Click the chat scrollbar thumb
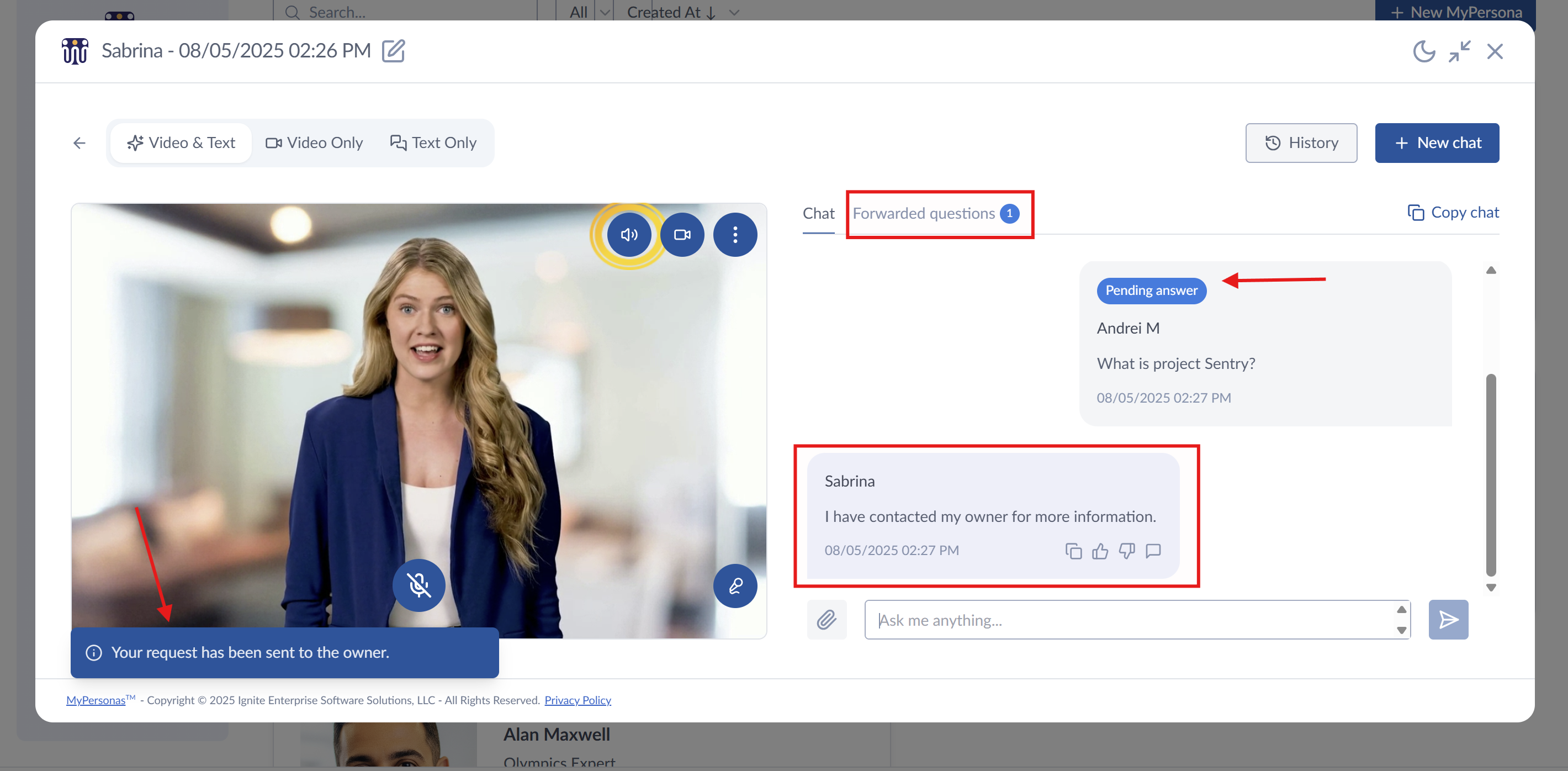 1491,475
